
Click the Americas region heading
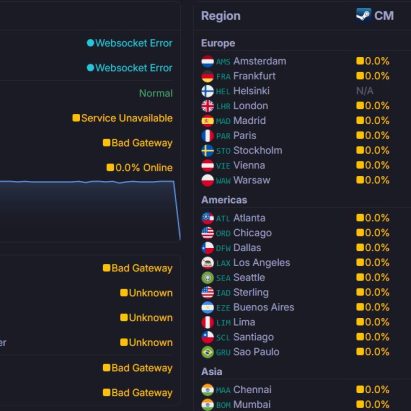pos(224,200)
